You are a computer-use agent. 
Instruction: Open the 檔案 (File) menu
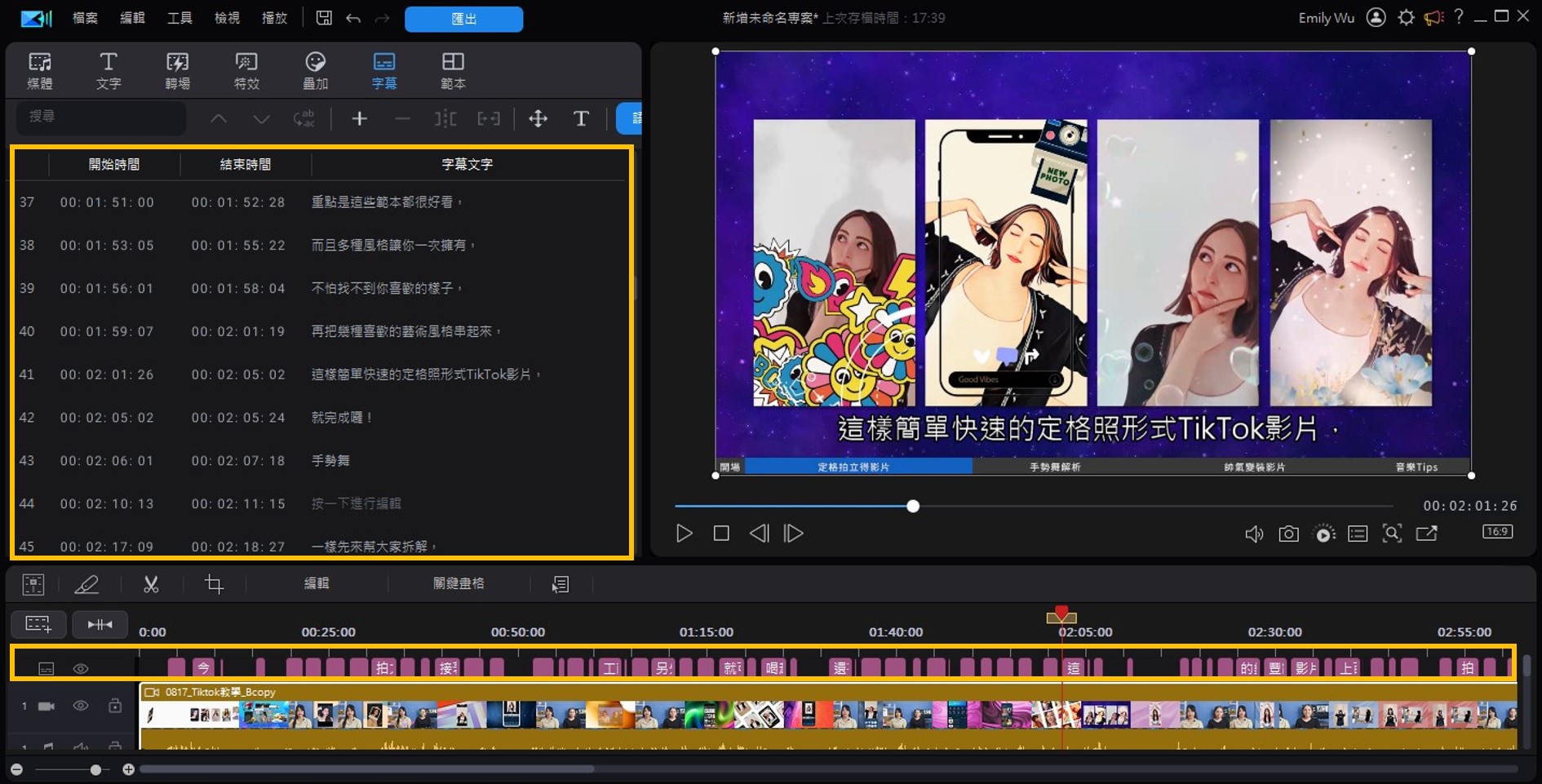[x=83, y=18]
